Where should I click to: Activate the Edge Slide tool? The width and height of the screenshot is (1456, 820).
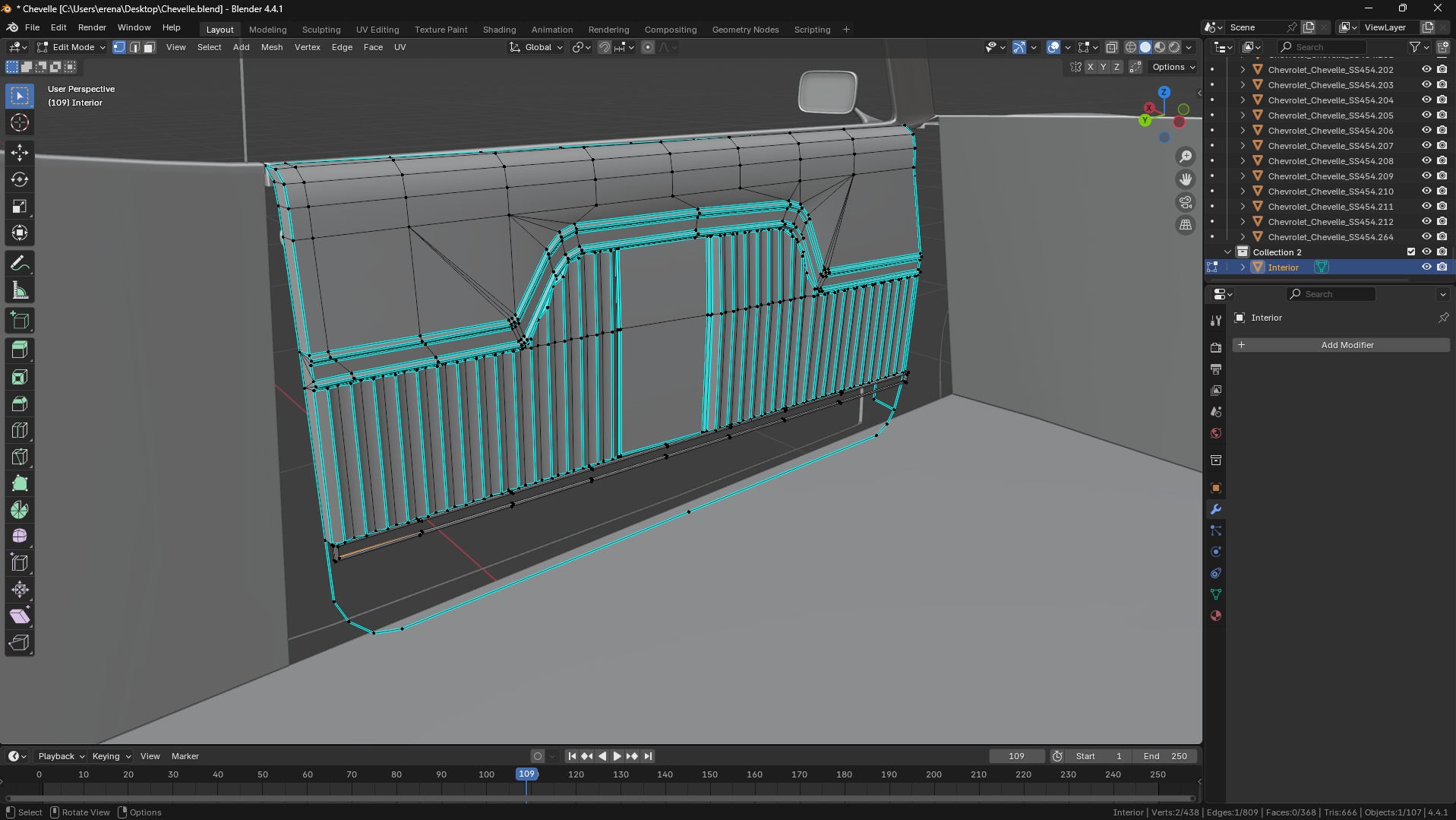[20, 563]
